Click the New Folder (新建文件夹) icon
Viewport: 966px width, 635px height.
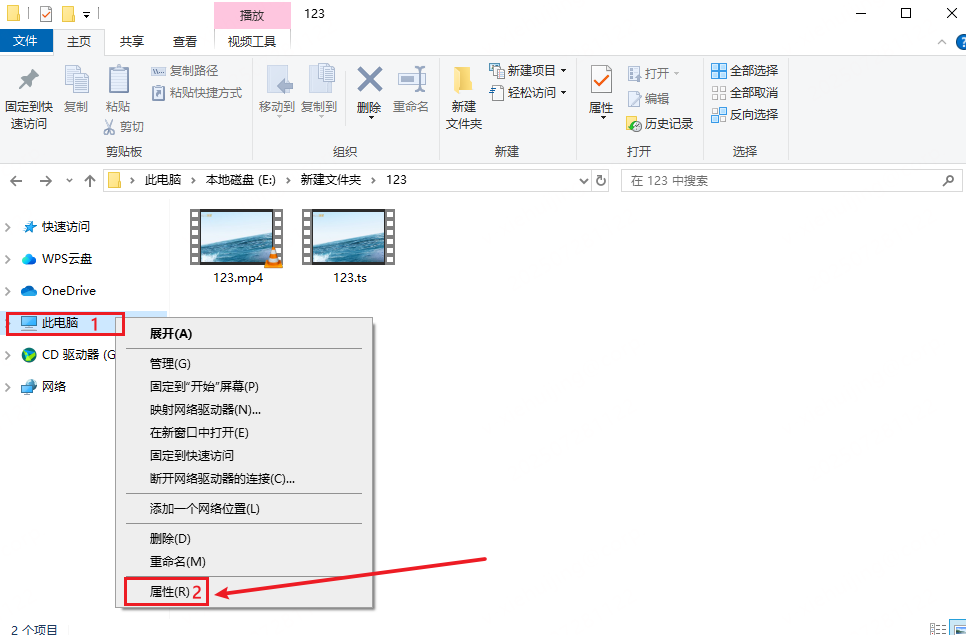(x=463, y=80)
